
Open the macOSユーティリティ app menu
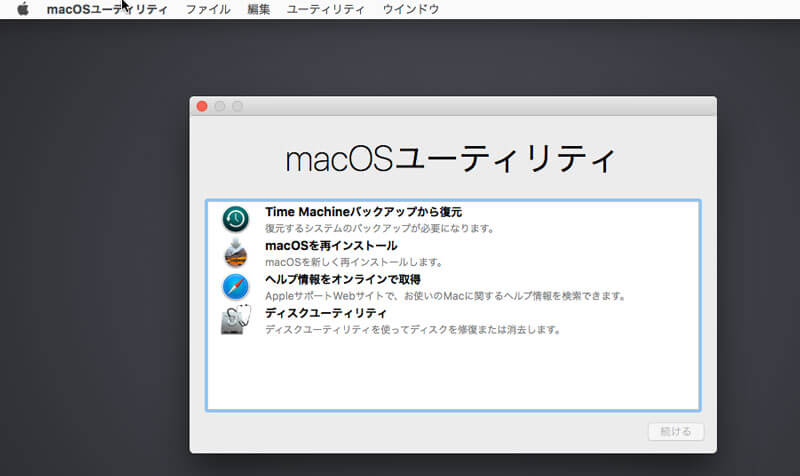click(107, 9)
